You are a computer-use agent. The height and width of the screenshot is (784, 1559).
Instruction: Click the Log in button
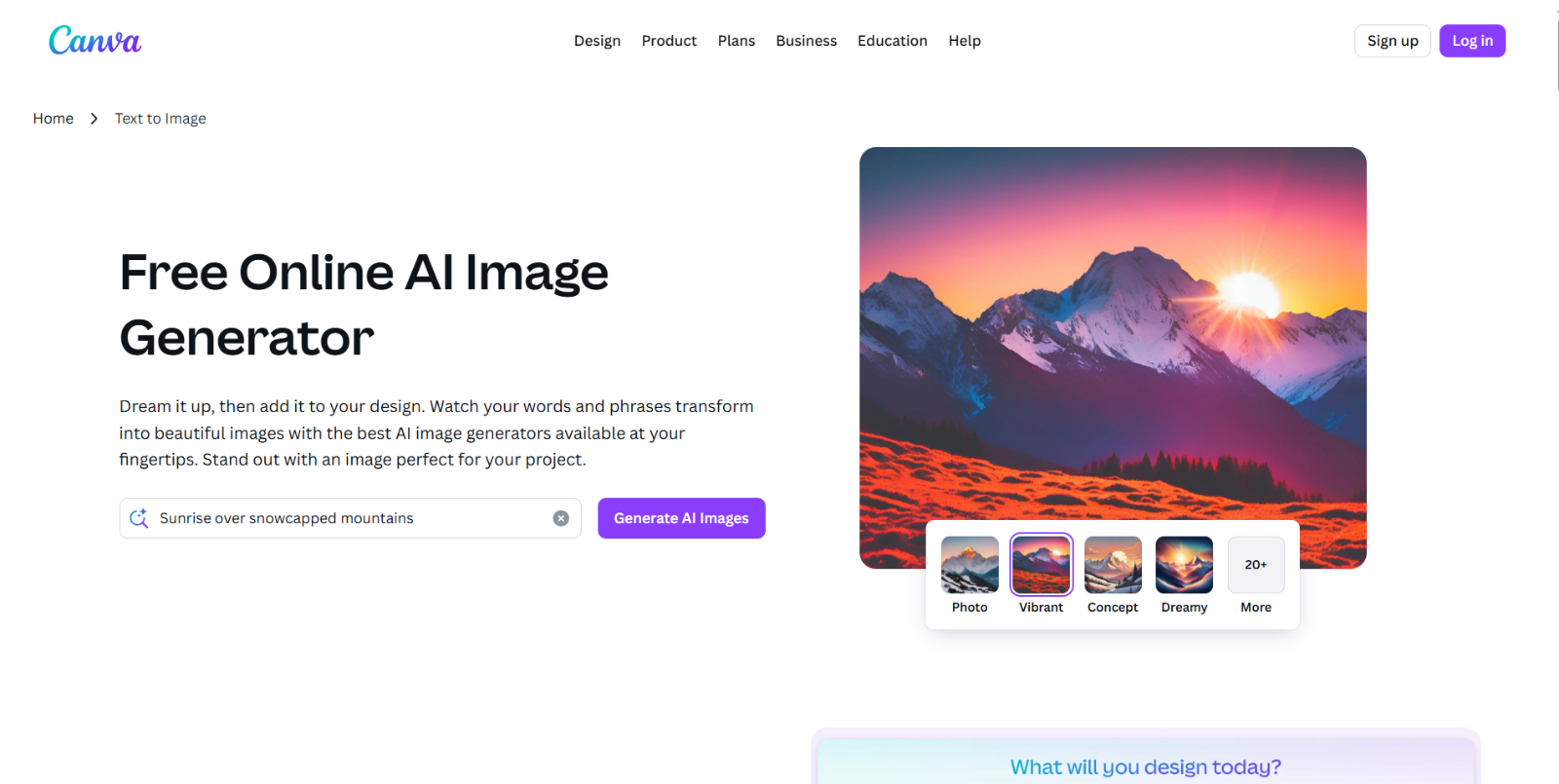click(1472, 41)
